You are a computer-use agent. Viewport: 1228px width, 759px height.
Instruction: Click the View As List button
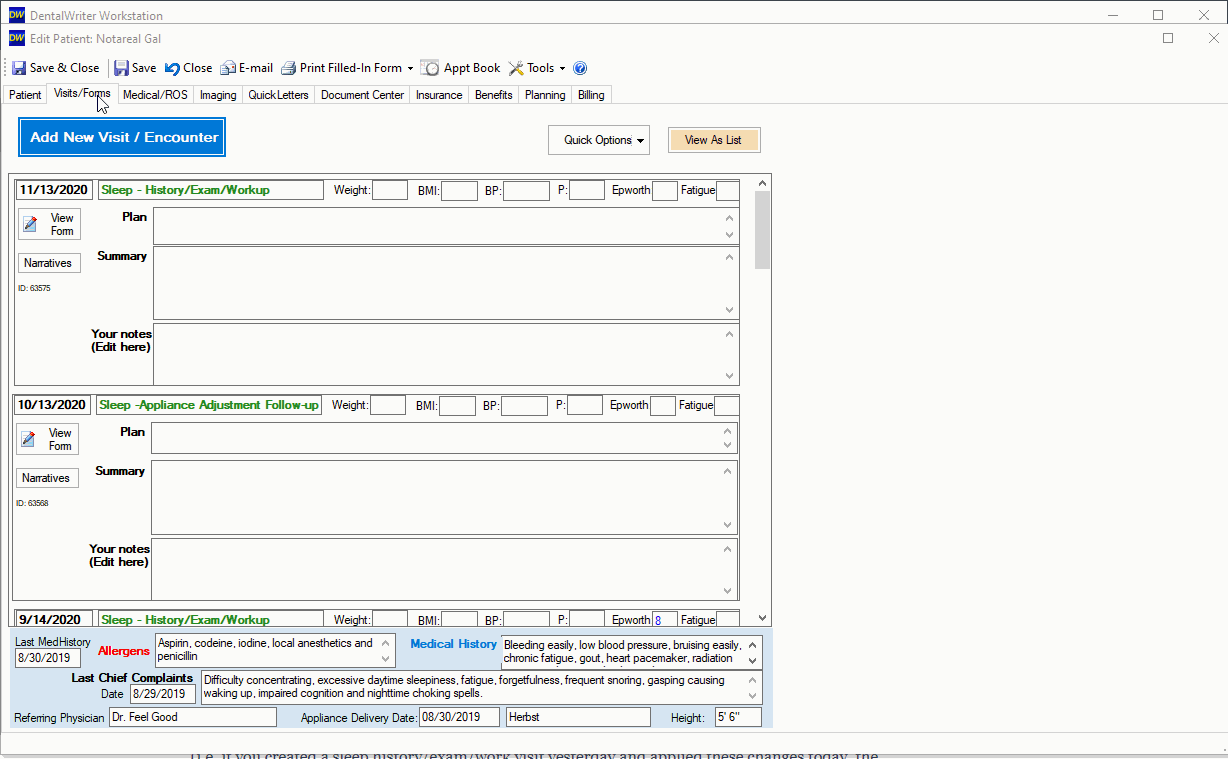714,140
